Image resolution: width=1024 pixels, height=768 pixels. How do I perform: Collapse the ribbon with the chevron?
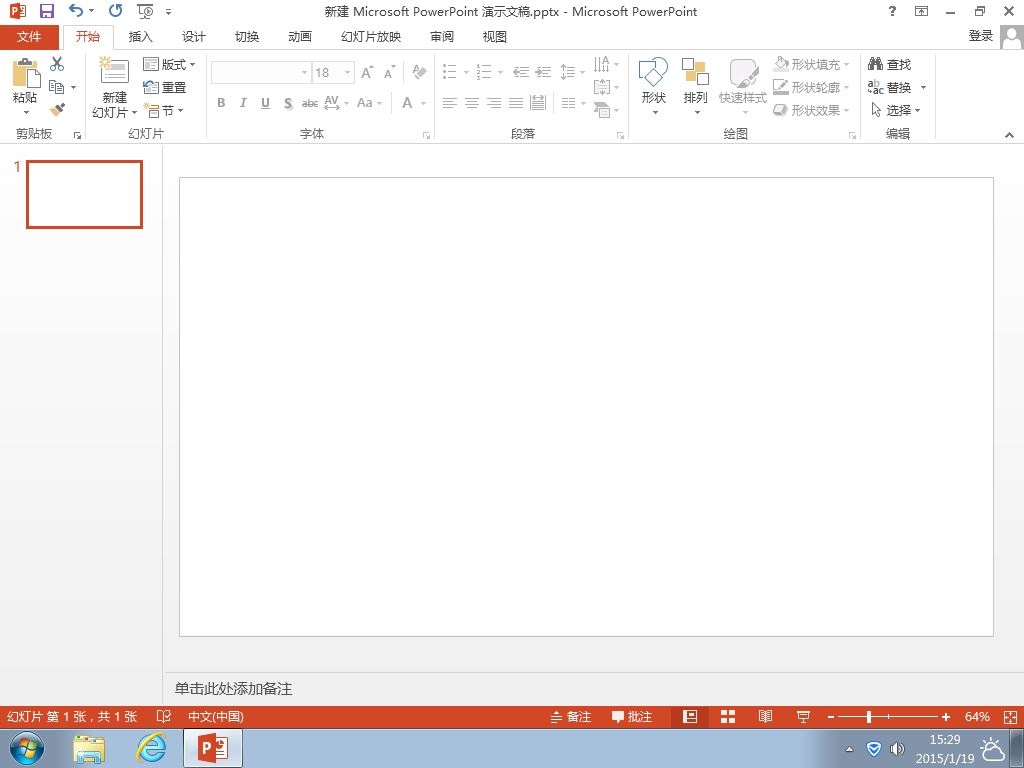(x=1009, y=135)
